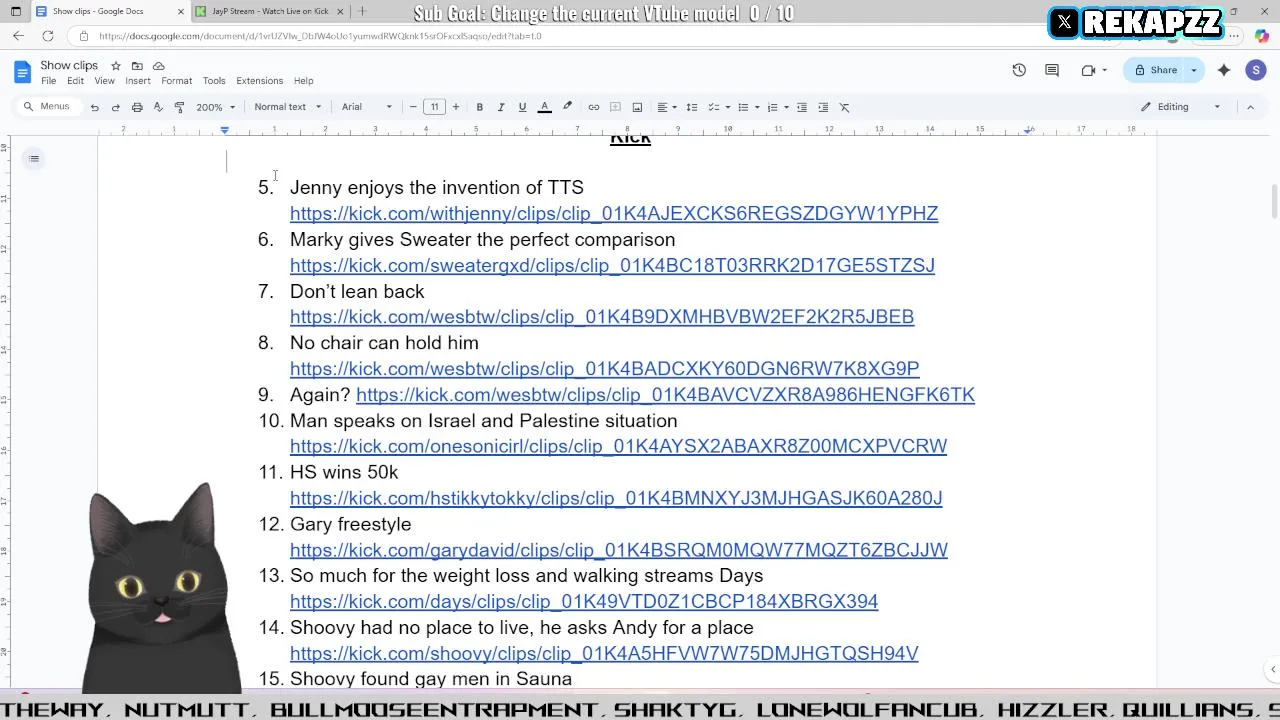Add a comment from the toolbar

coord(615,107)
